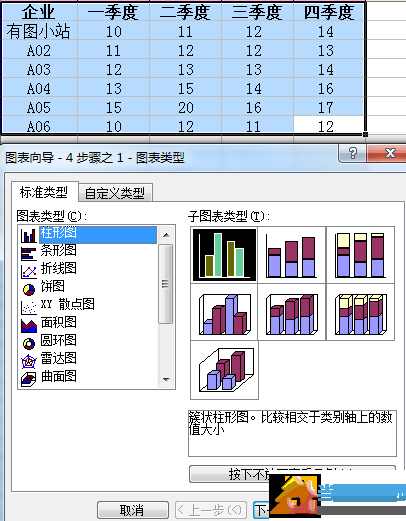This screenshot has height=521, width=406.
Task: Choose the 100% stacked column sub-chart
Action: click(360, 255)
